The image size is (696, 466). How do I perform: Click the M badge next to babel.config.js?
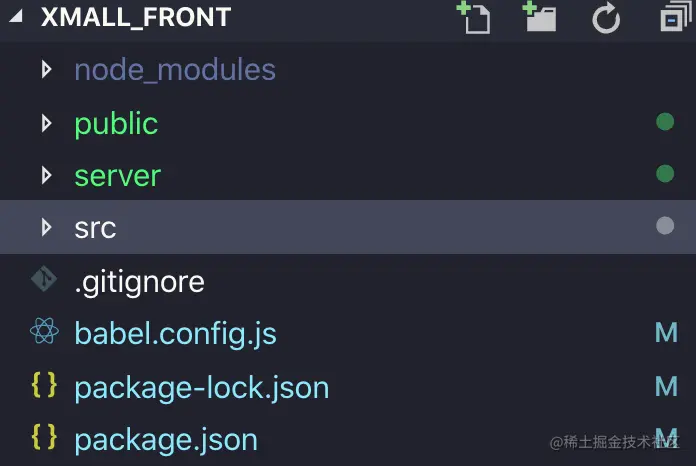[666, 332]
